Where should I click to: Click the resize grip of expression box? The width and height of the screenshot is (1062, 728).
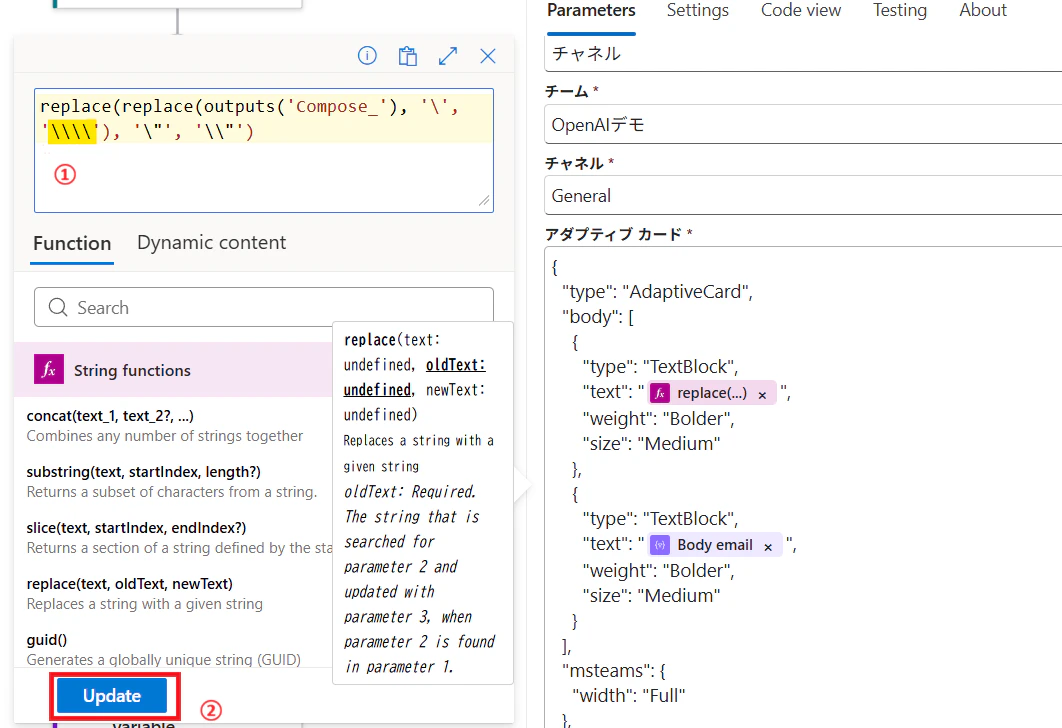tap(484, 201)
